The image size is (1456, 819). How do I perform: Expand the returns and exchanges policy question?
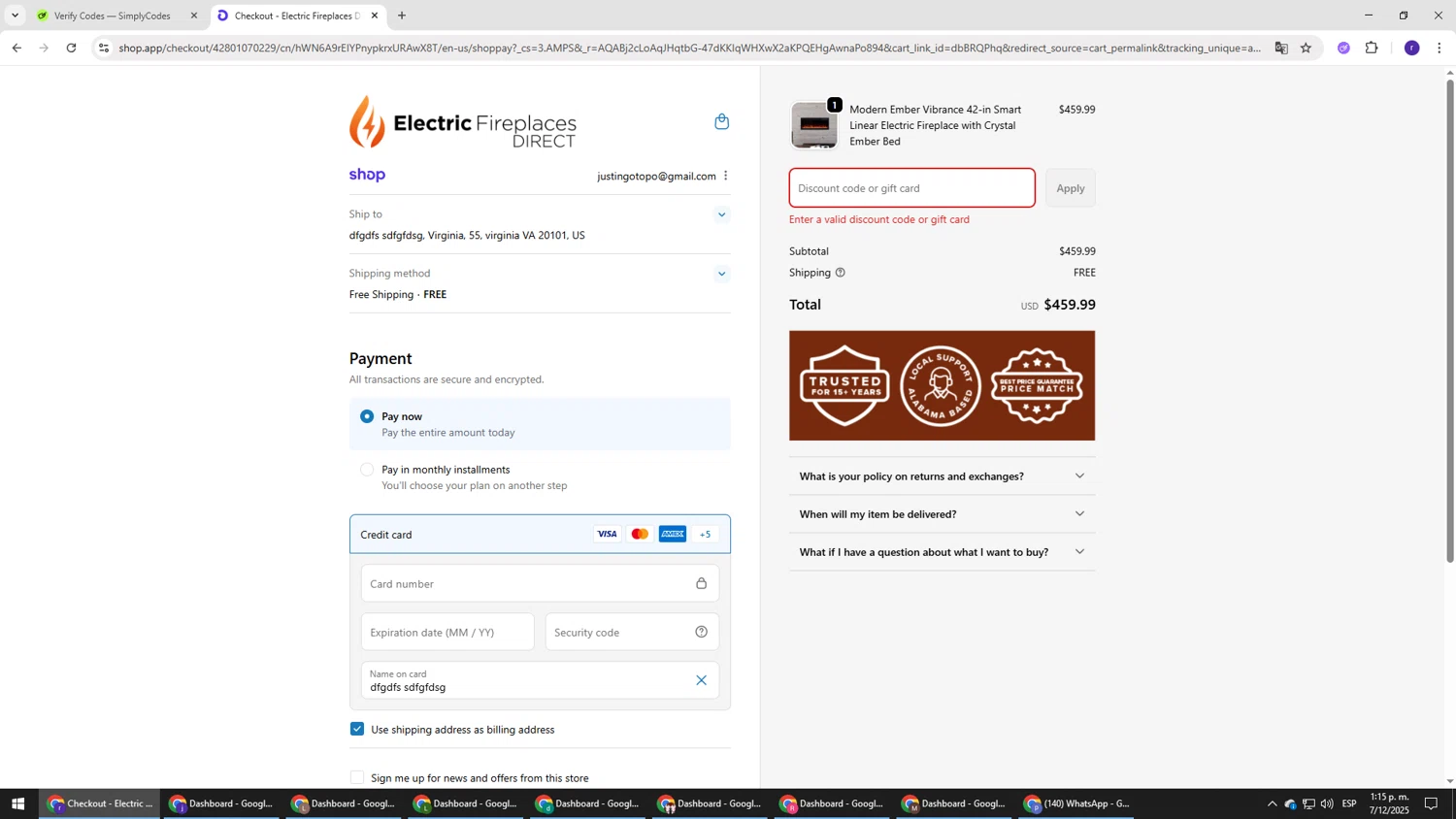(942, 476)
